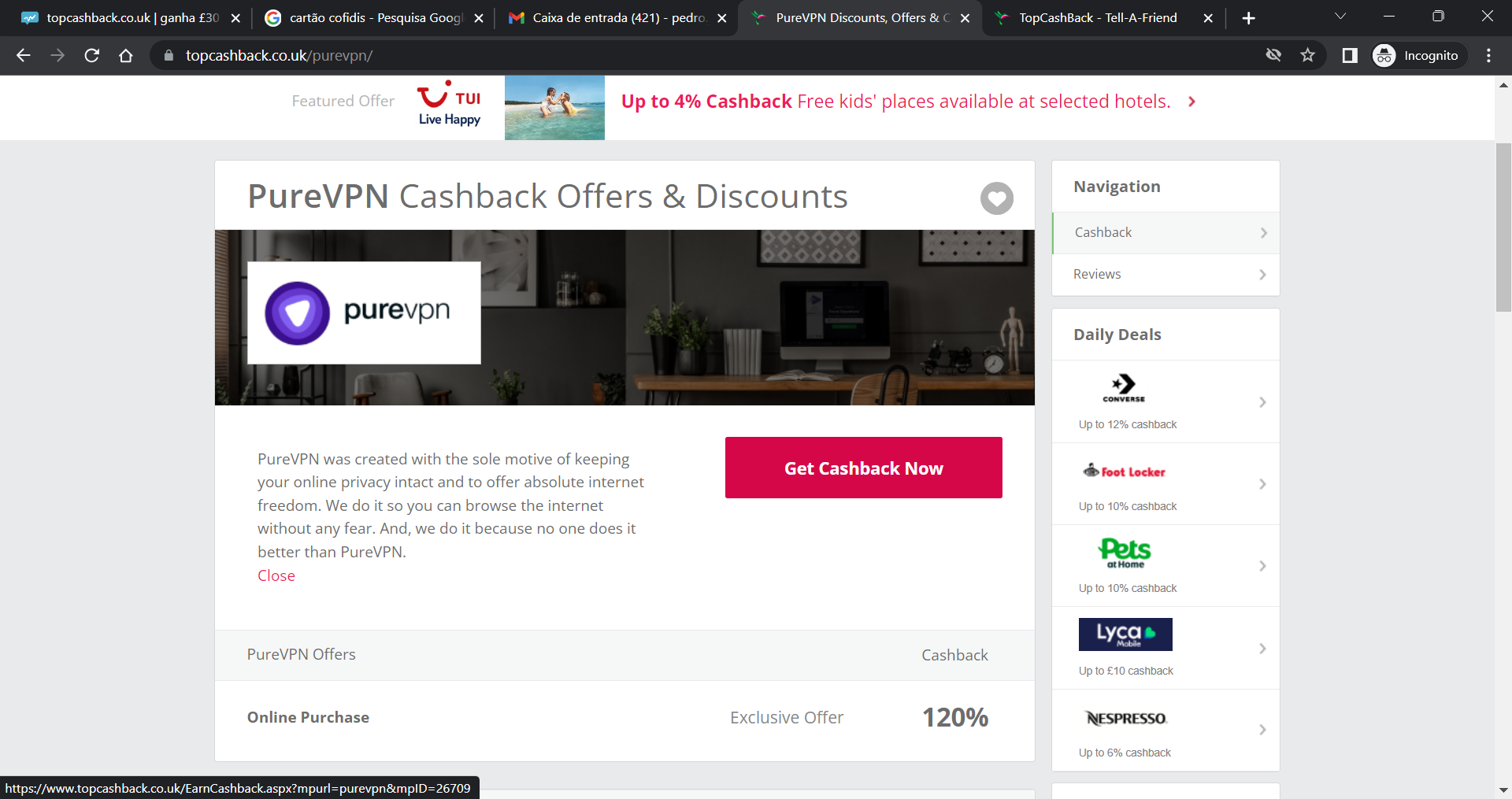Open a new browser tab

[1248, 17]
